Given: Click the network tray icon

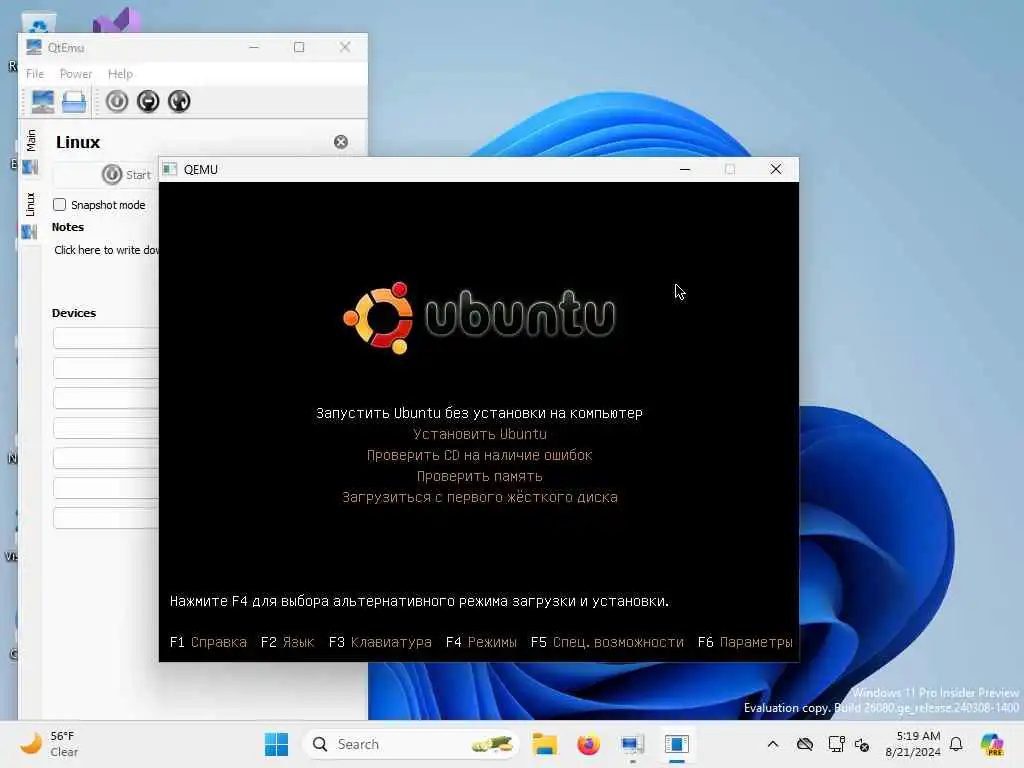Looking at the screenshot, I should [836, 744].
